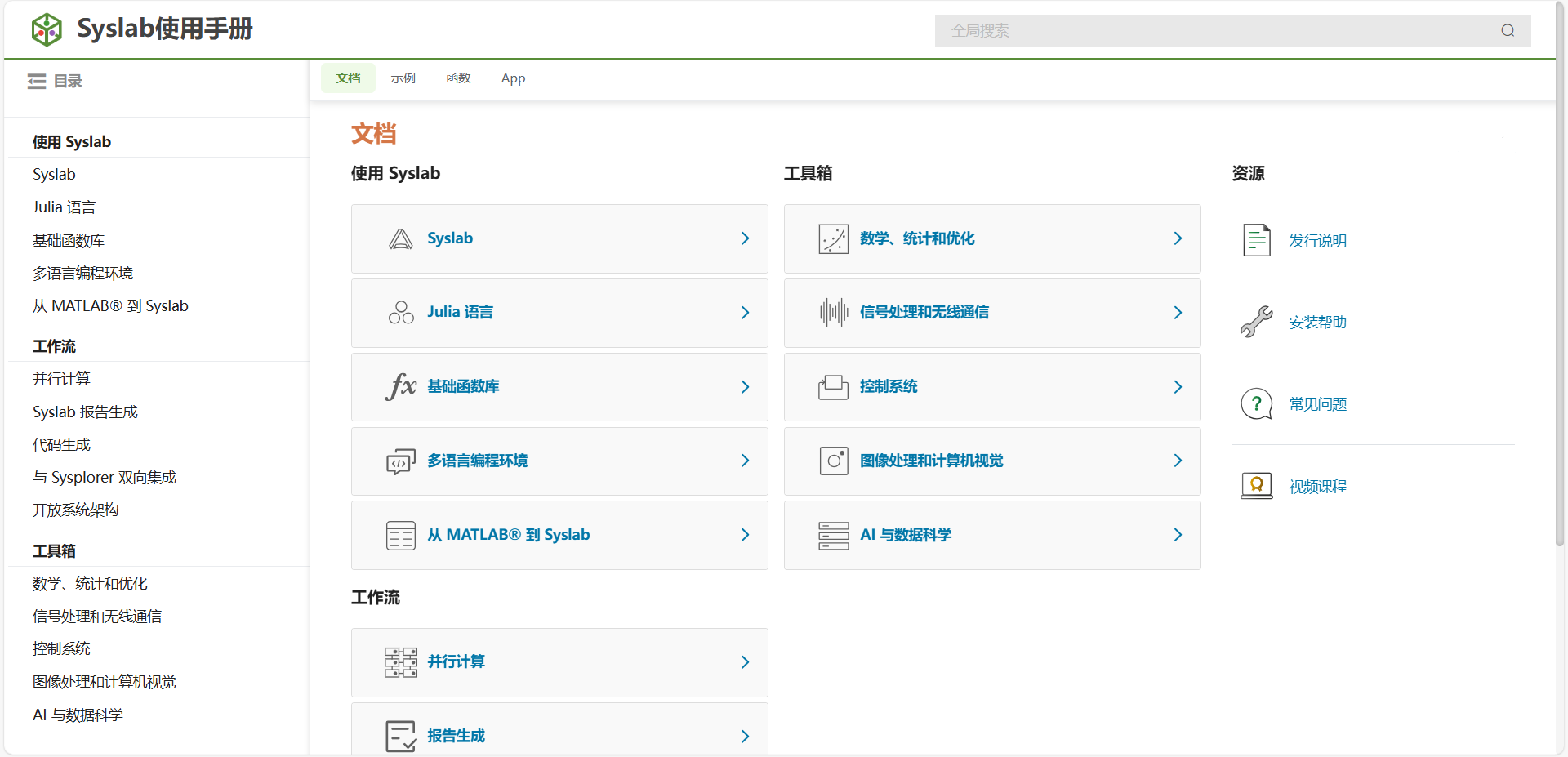1568x757 pixels.
Task: Click the three-circles Julia 语言 icon
Action: click(400, 312)
